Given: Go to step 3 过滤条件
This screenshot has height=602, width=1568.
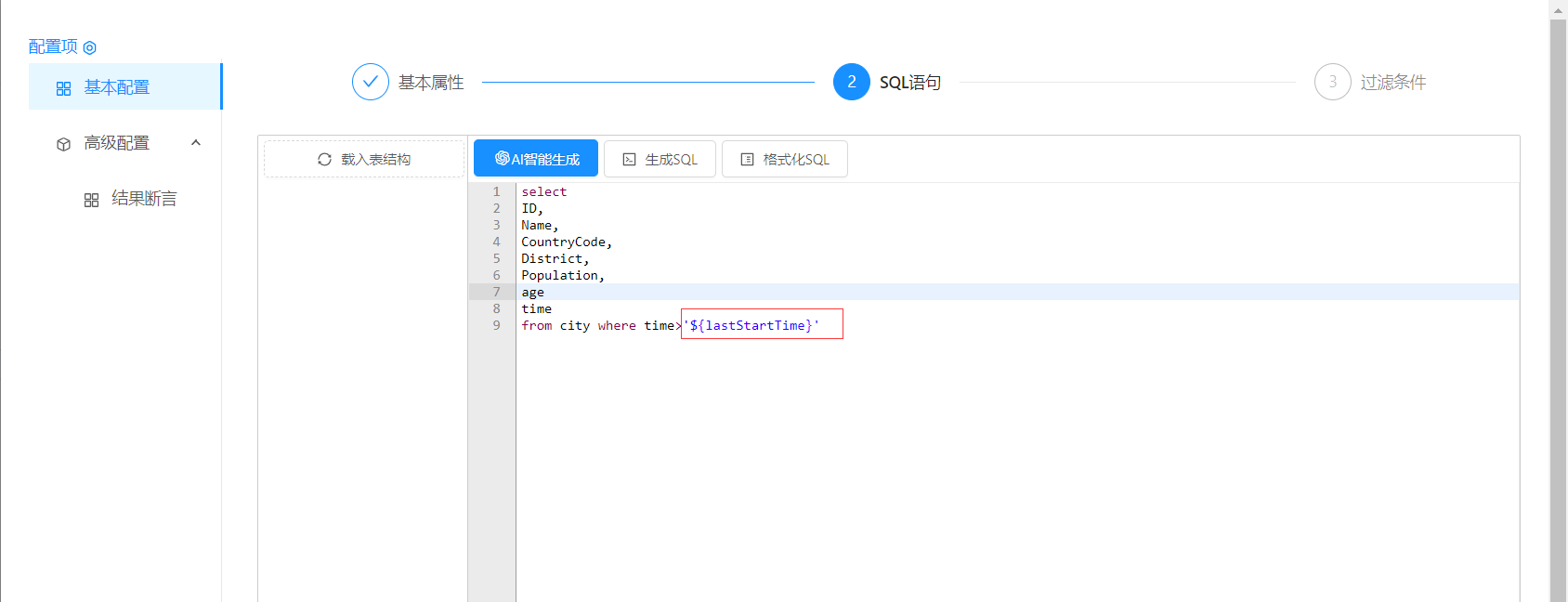Looking at the screenshot, I should 1332,82.
